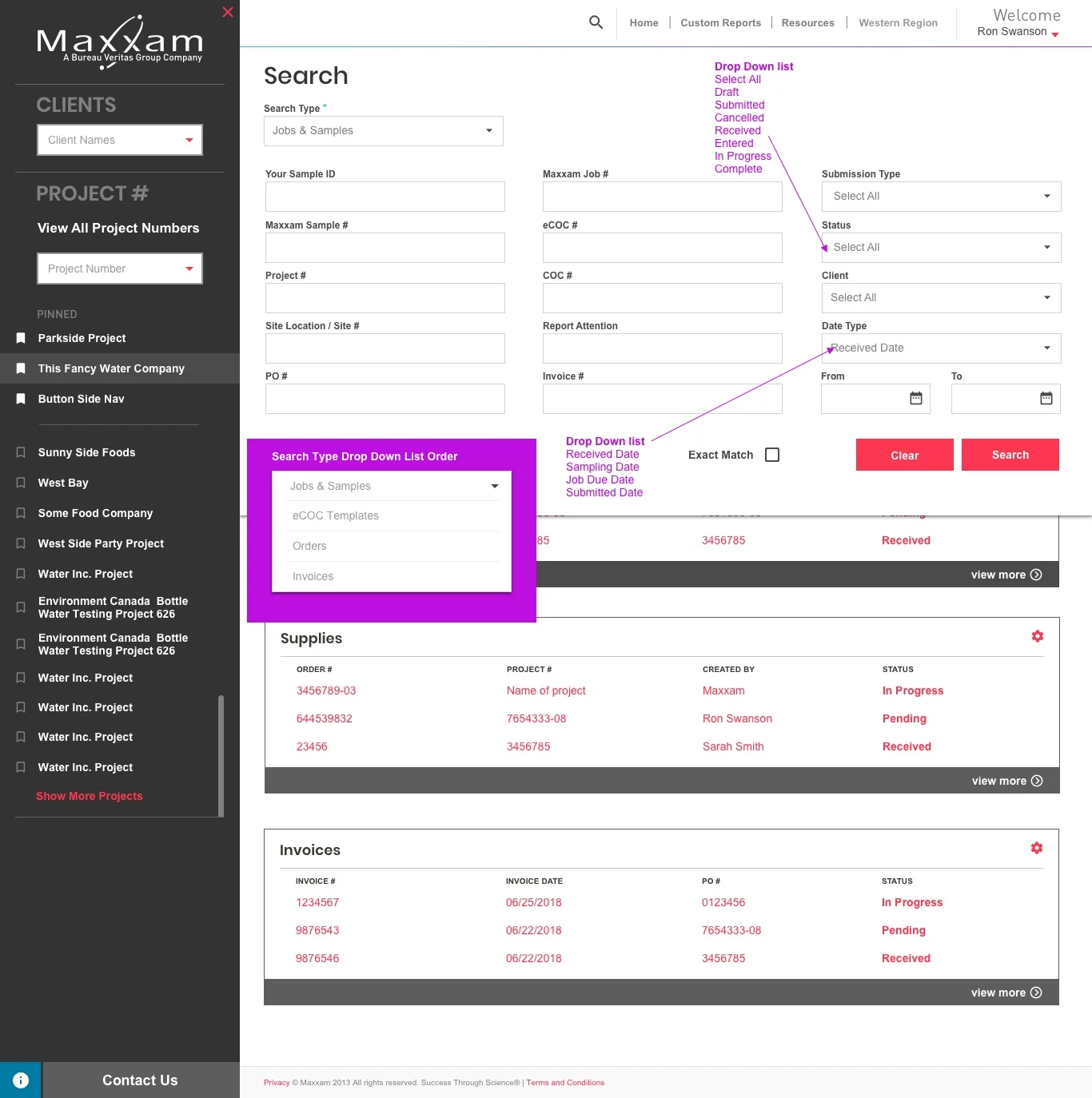Close the side panel with red X
Screen dimensions: 1092x1098
pyautogui.click(x=228, y=12)
